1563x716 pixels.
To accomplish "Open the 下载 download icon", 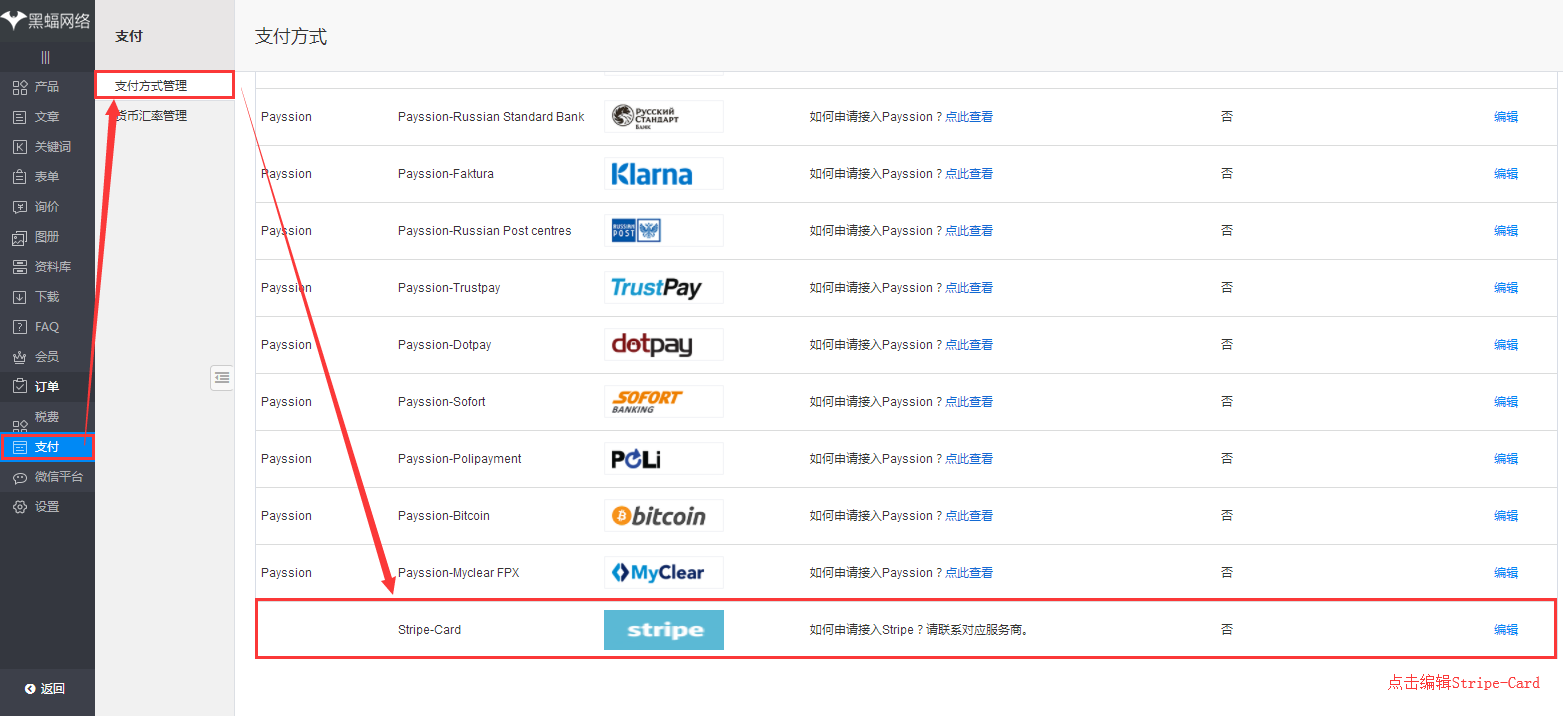I will point(20,297).
